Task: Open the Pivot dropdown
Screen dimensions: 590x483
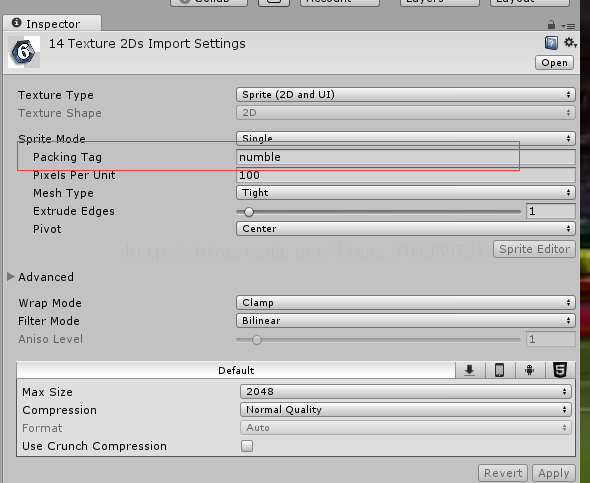Action: [406, 229]
